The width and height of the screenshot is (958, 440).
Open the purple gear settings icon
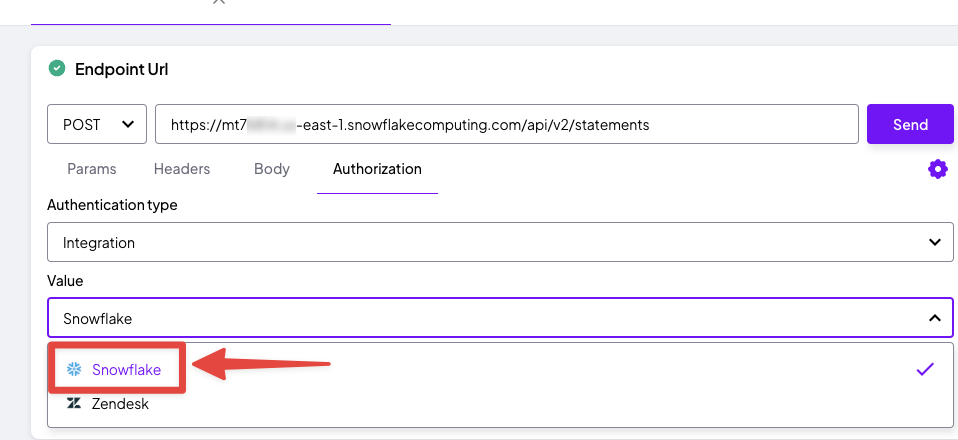pyautogui.click(x=938, y=169)
